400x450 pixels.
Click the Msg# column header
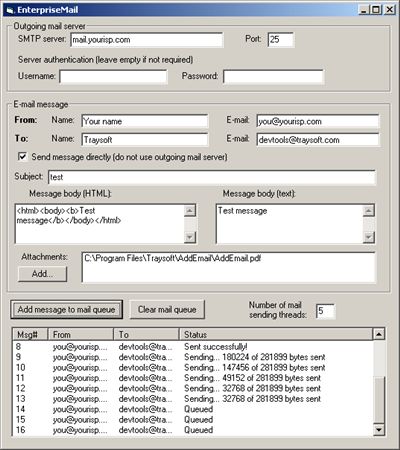click(30, 334)
